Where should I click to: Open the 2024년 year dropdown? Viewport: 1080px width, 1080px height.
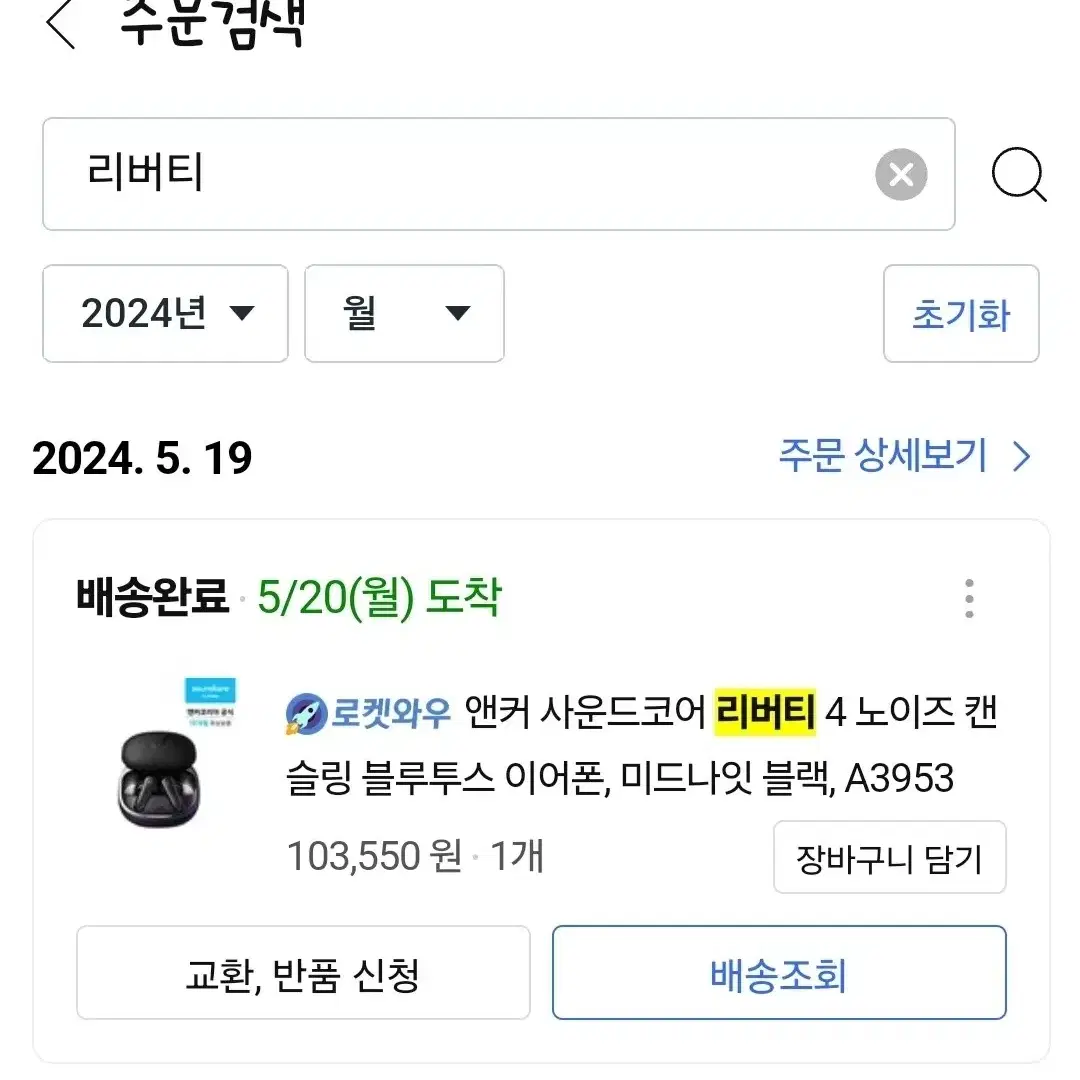(165, 313)
